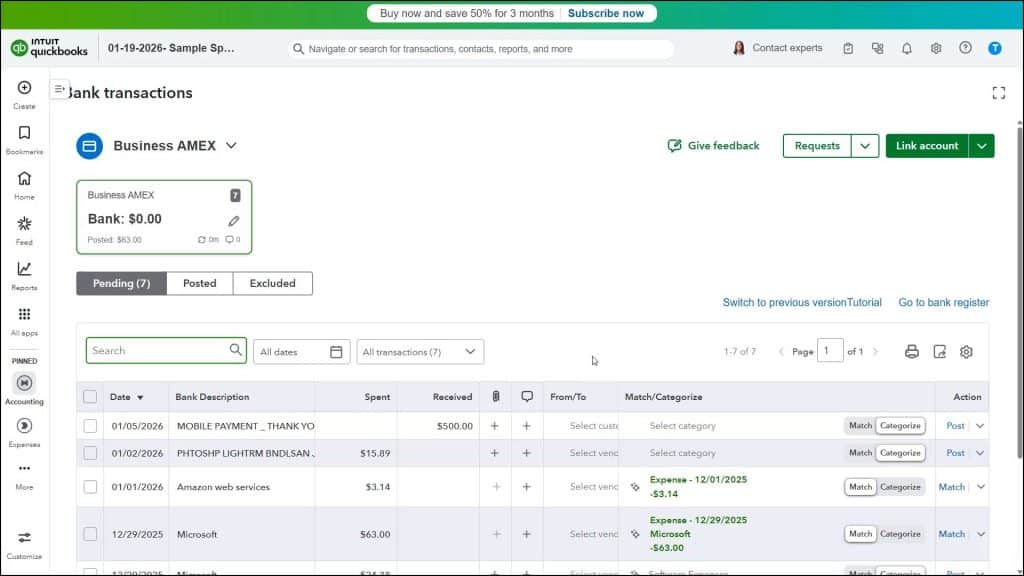Click the export transactions icon
The width and height of the screenshot is (1024, 576).
(938, 351)
